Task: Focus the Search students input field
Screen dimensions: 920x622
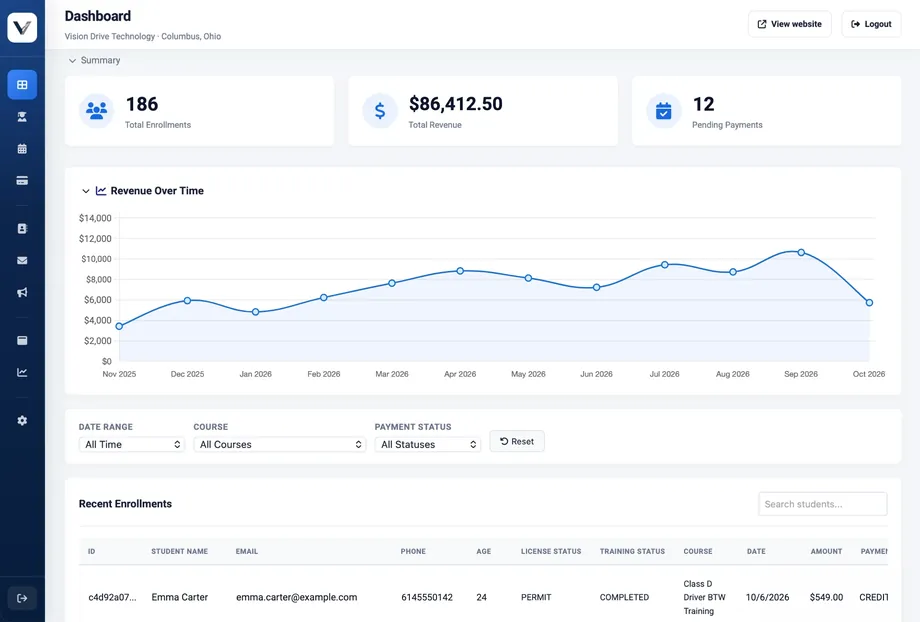Action: pyautogui.click(x=823, y=504)
